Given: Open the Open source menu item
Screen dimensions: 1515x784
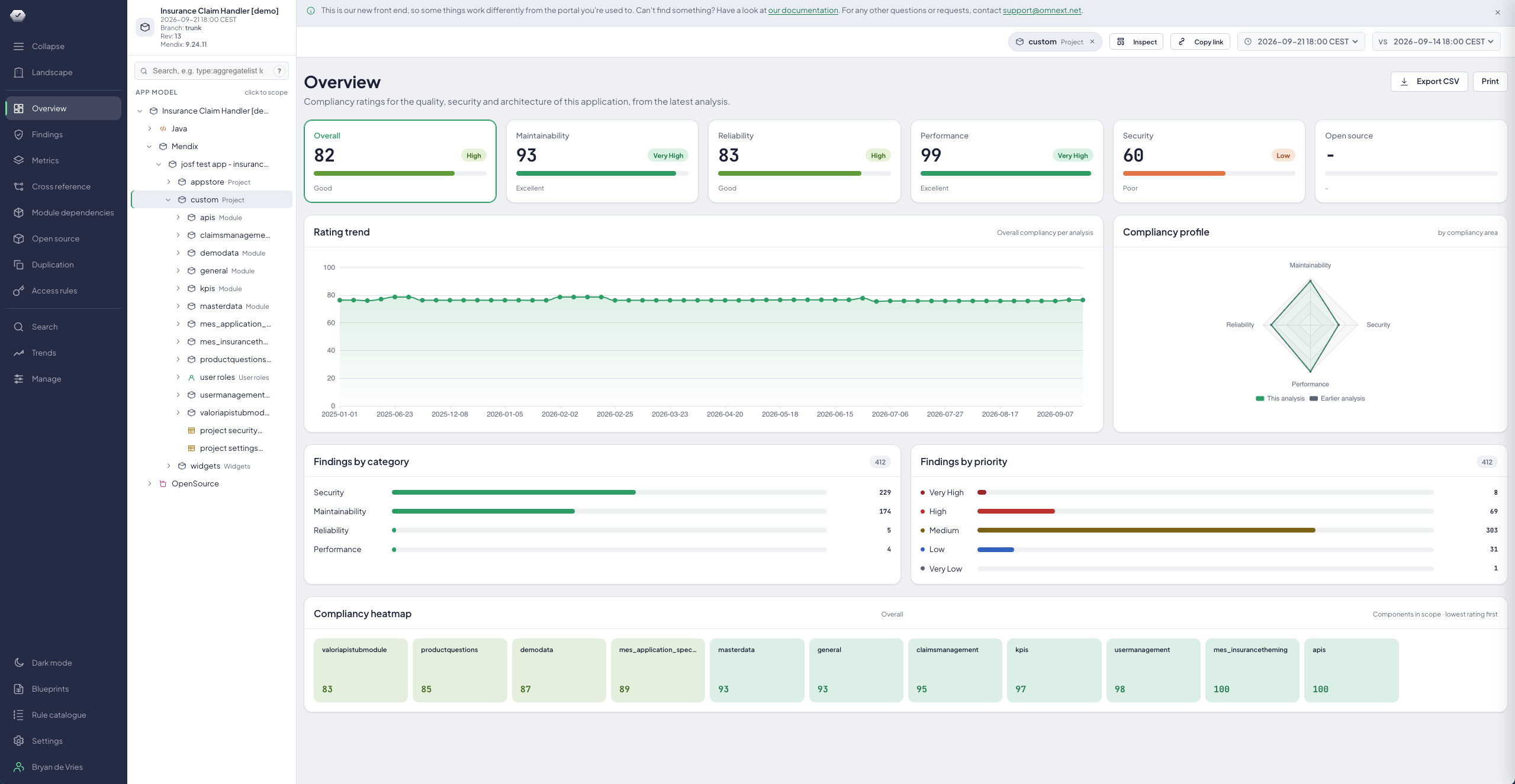Looking at the screenshot, I should (x=63, y=238).
